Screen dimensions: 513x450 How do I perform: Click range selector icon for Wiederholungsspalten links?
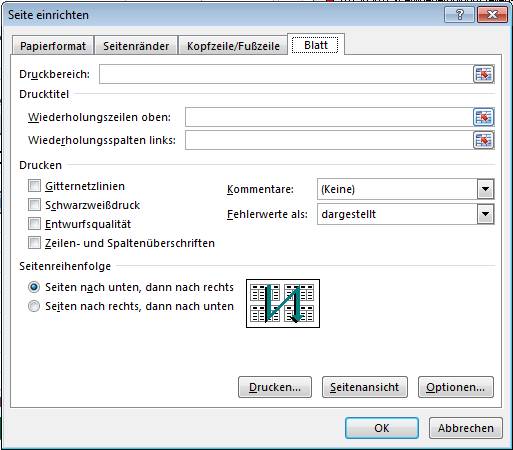click(483, 140)
